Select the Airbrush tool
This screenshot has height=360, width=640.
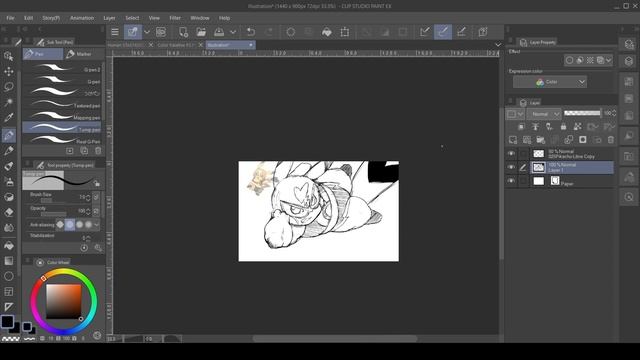(x=9, y=182)
